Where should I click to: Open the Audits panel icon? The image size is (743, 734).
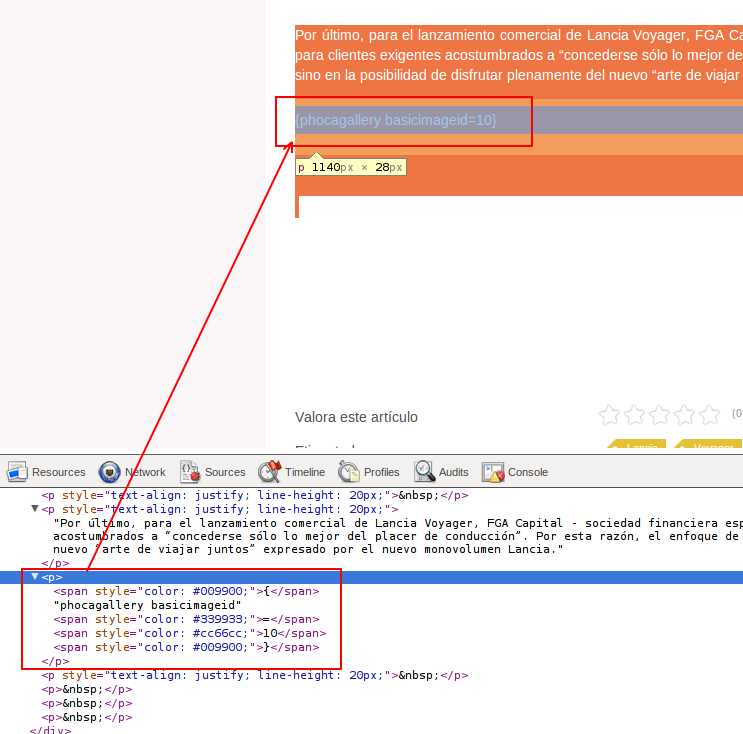pos(424,472)
